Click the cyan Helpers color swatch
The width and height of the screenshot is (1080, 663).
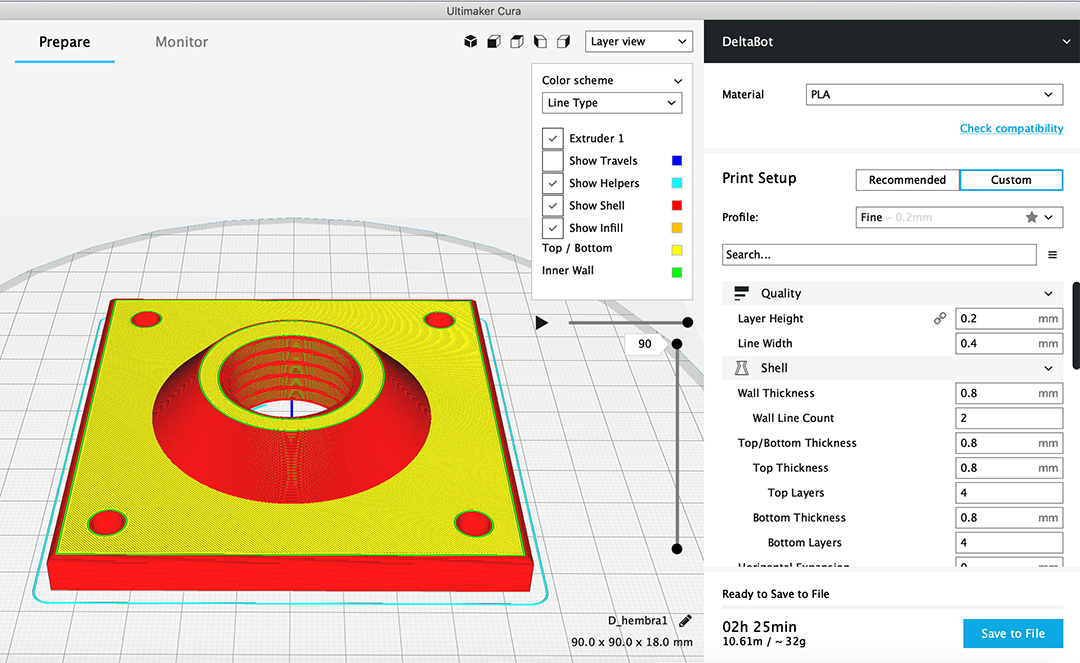[677, 183]
